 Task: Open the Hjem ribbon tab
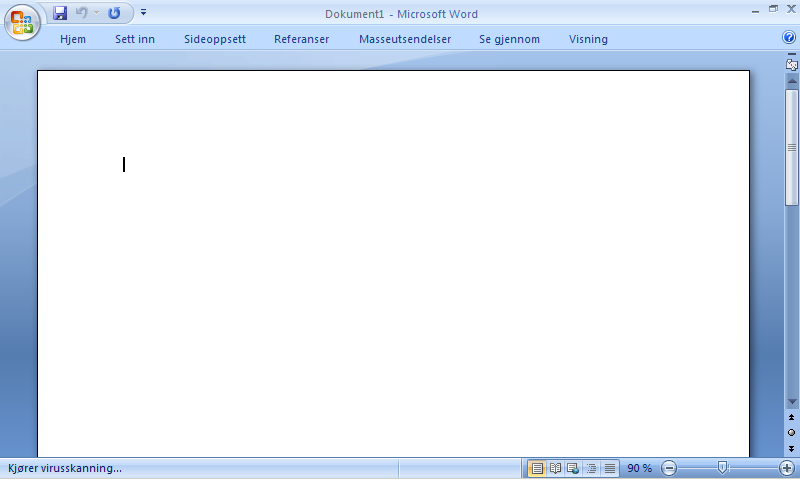coord(73,39)
